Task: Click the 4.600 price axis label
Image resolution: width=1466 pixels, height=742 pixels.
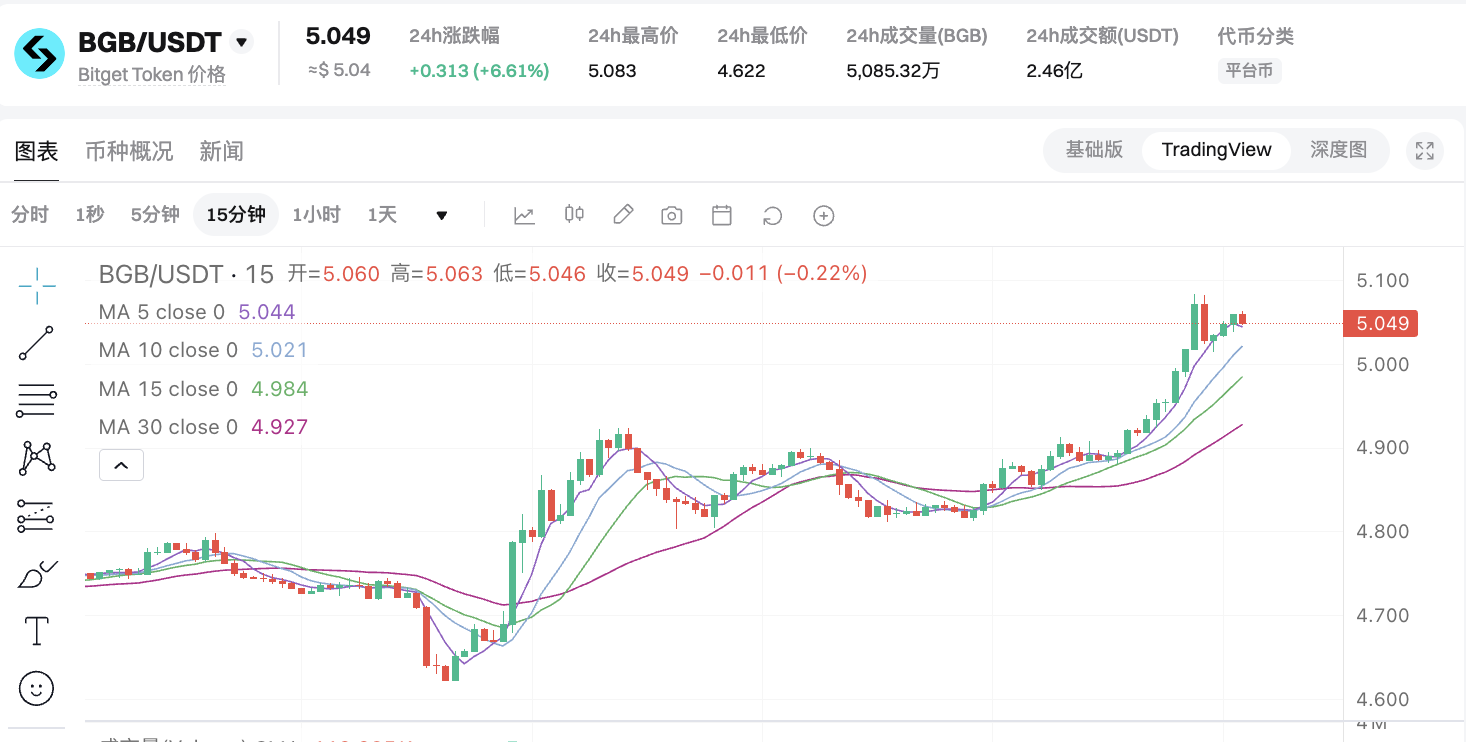Action: pos(1382,699)
